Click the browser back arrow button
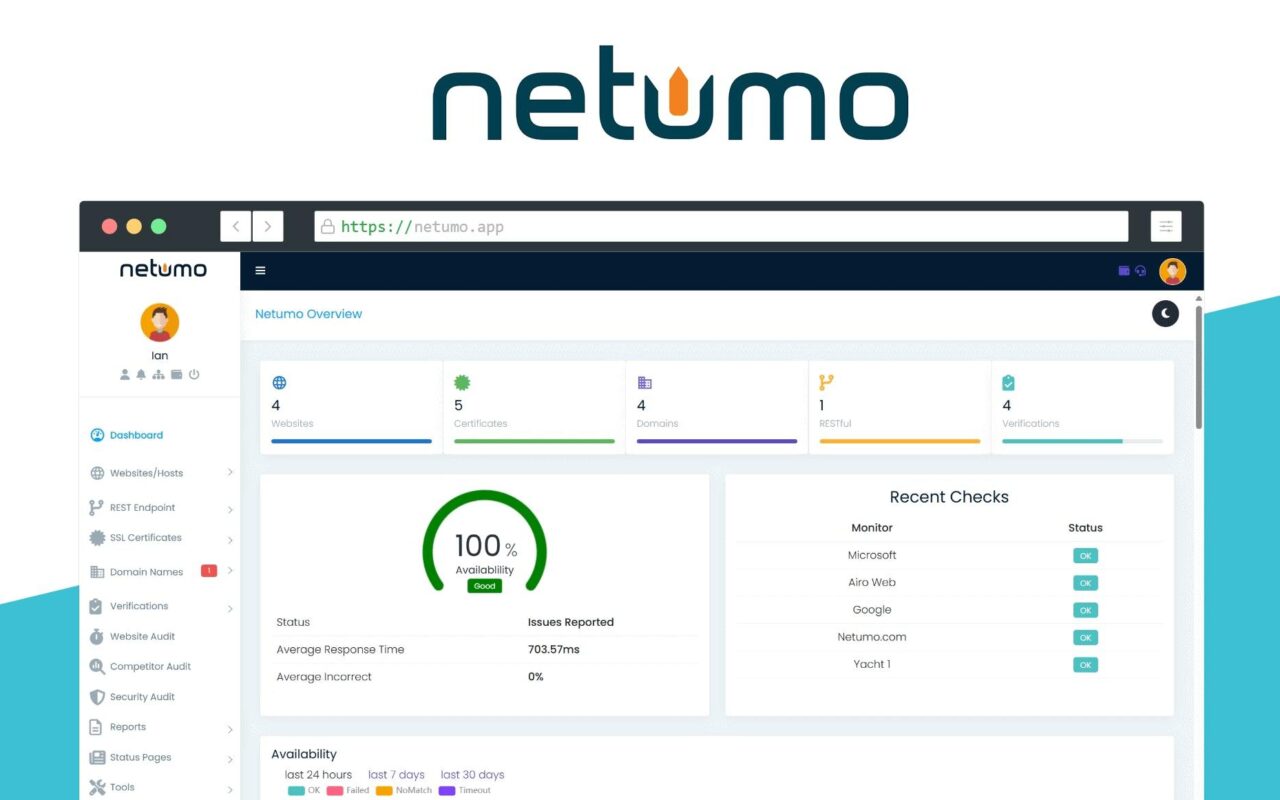1280x800 pixels. 236,226
